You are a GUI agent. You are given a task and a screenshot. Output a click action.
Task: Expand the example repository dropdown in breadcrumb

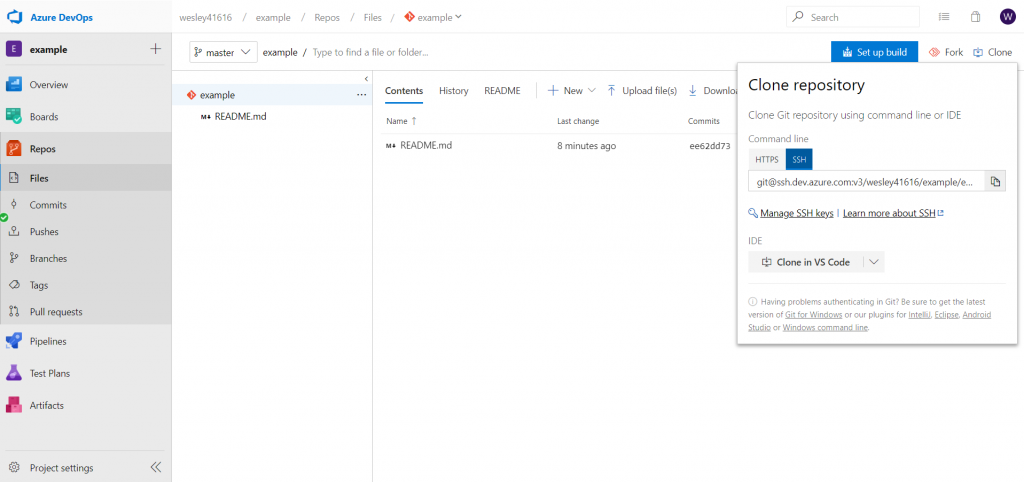[x=458, y=17]
